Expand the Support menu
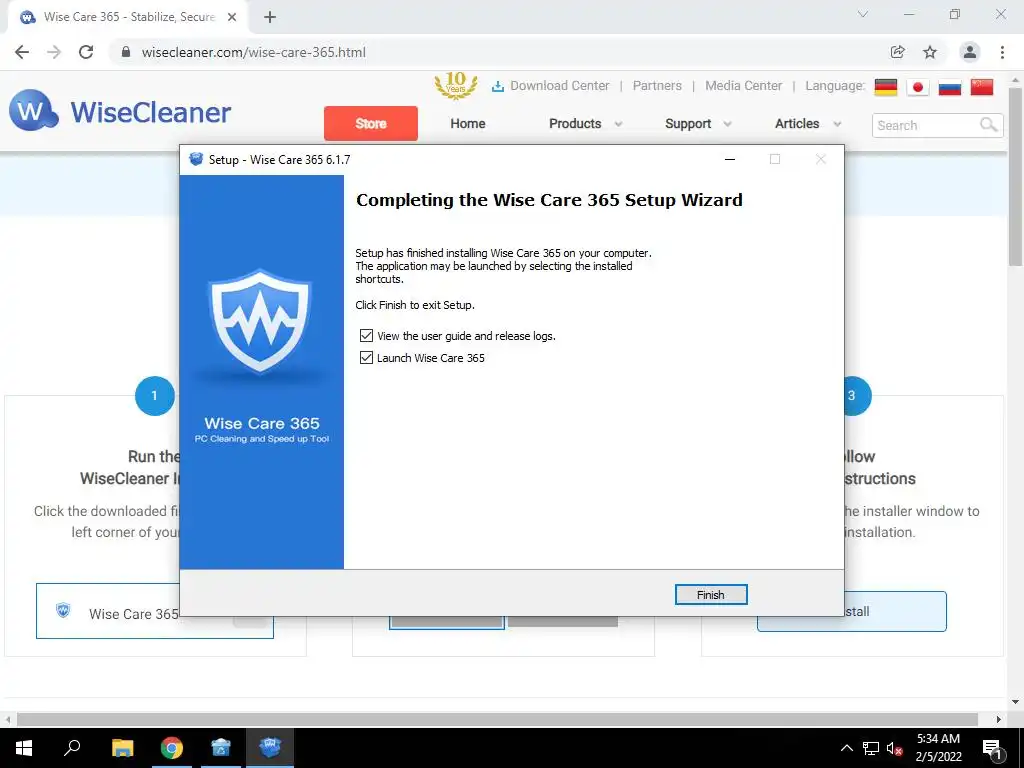 698,123
